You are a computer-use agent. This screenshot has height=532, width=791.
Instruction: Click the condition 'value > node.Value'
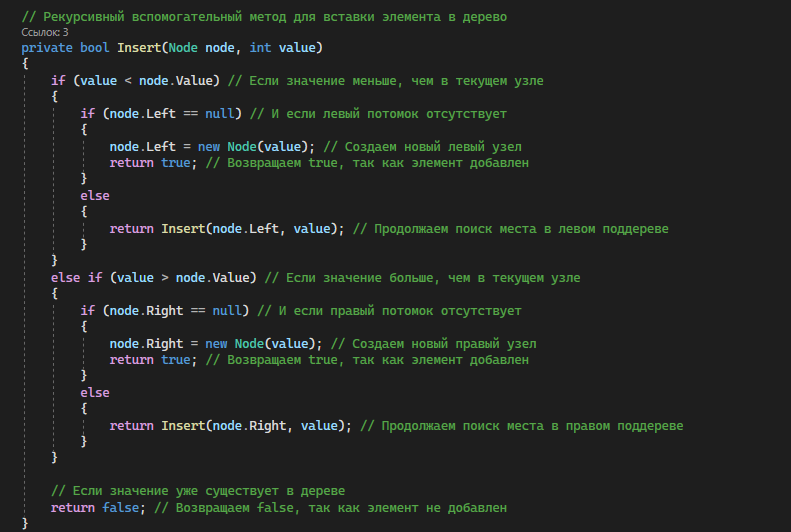183,278
